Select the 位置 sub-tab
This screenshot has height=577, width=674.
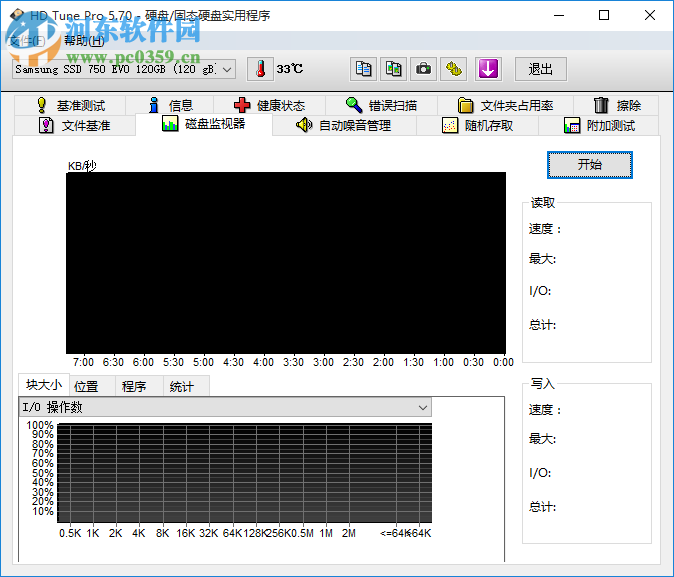tap(92, 386)
